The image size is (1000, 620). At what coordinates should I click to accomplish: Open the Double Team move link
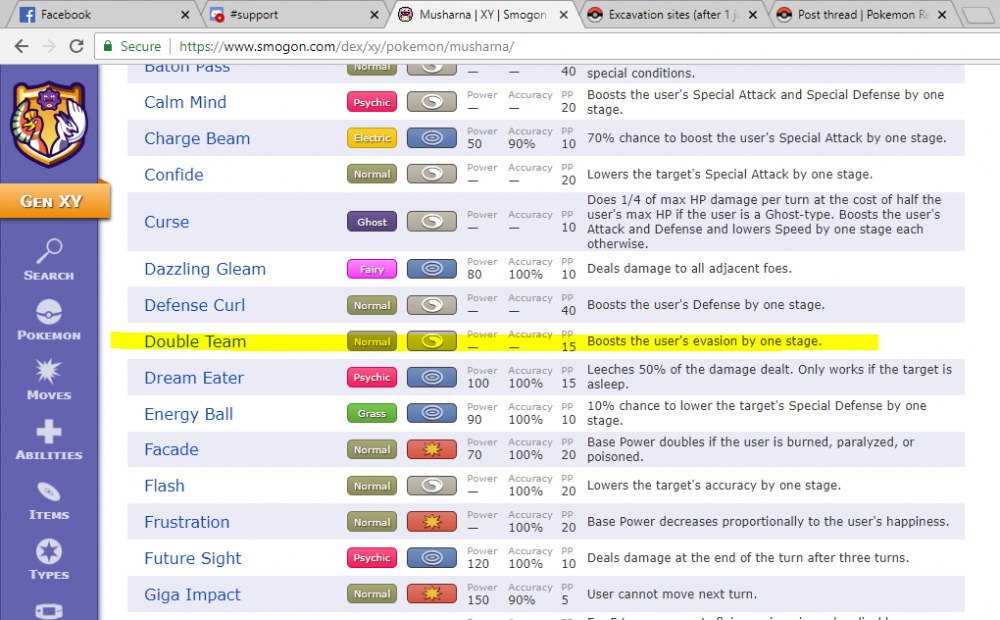coord(195,342)
